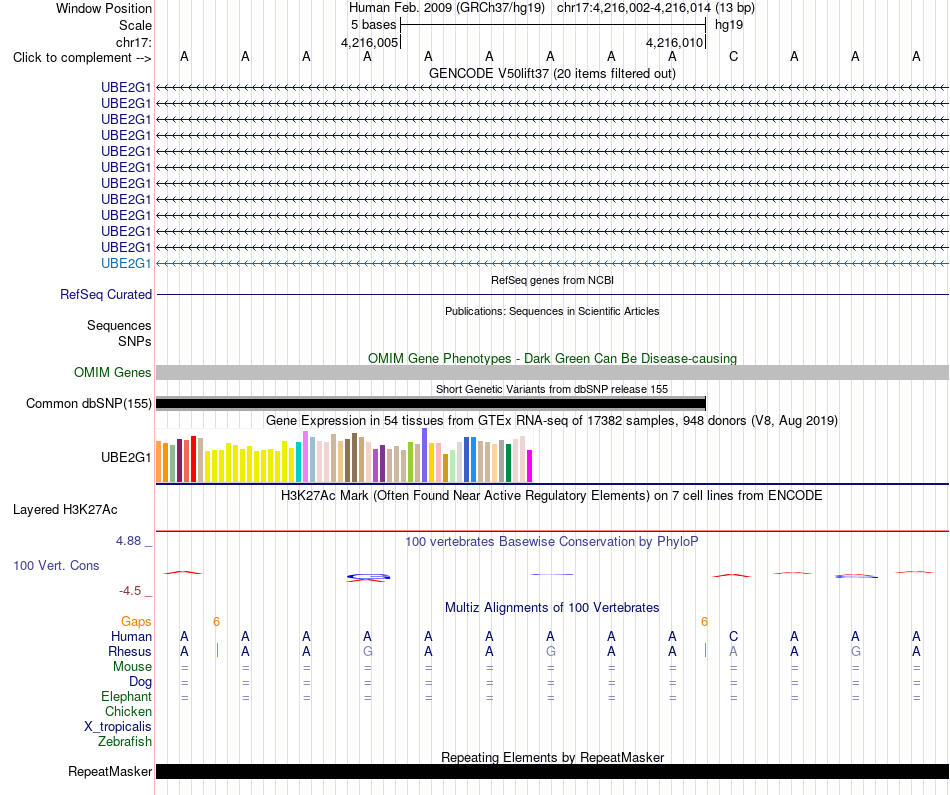Open the OMIM Gene Phenotypes track title
Image resolution: width=950 pixels, height=795 pixels.
(552, 359)
